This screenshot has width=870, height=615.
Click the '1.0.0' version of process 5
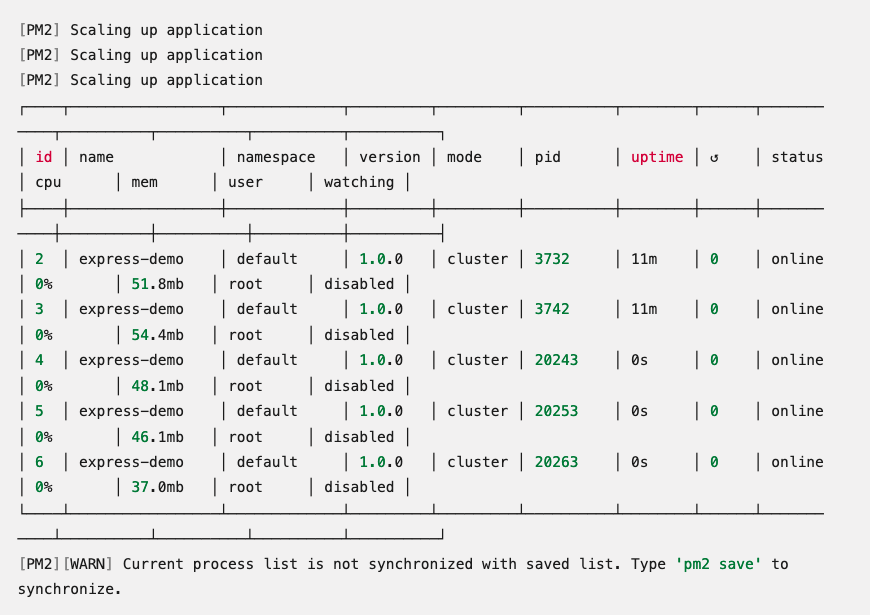[x=380, y=411]
